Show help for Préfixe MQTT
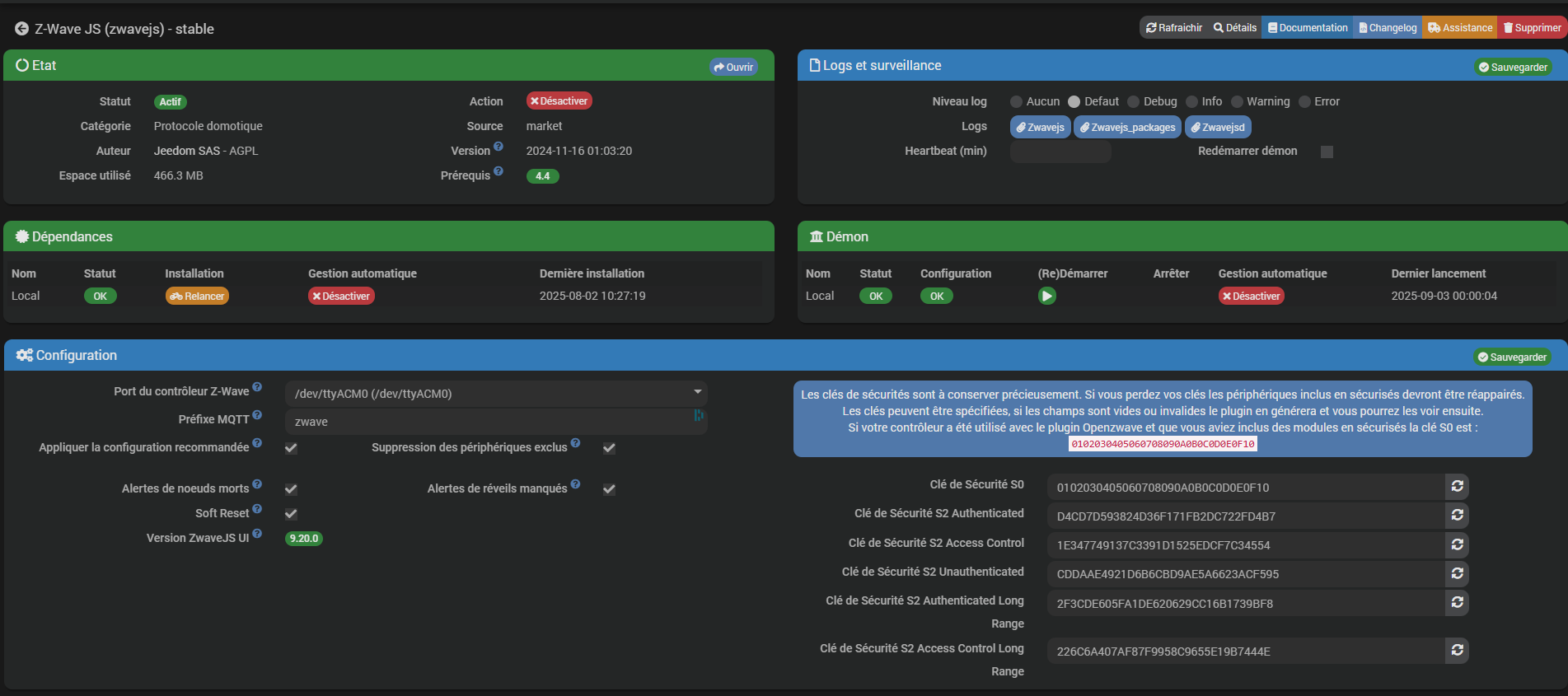This screenshot has width=1568, height=696. coord(257,415)
